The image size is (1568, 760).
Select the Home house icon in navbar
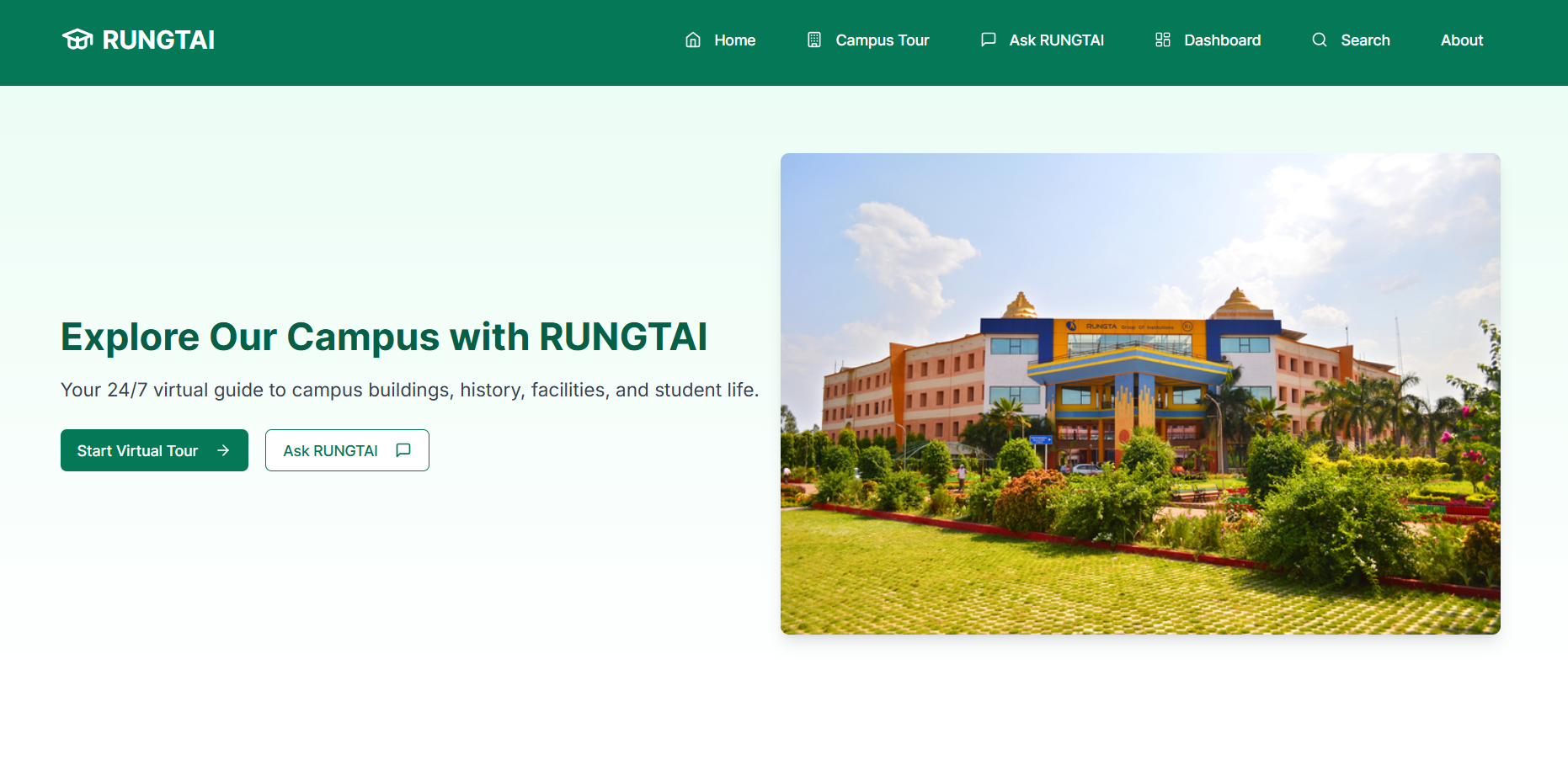tap(692, 39)
